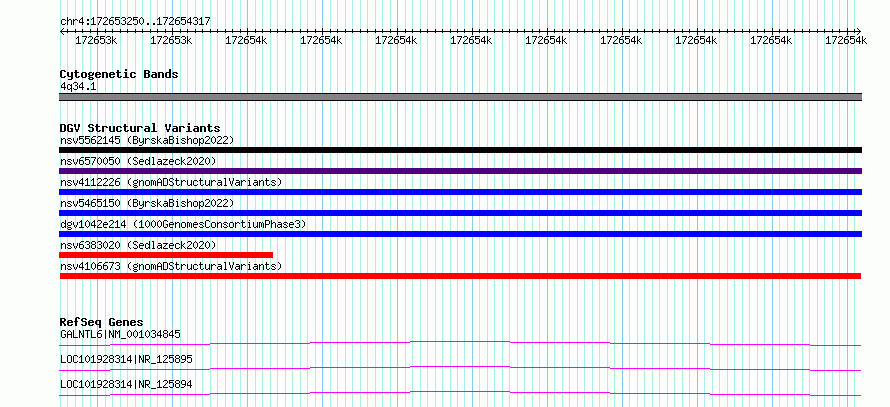This screenshot has width=890, height=407.
Task: Click the right arrowhead of the coordinate ruler
Action: click(x=859, y=32)
